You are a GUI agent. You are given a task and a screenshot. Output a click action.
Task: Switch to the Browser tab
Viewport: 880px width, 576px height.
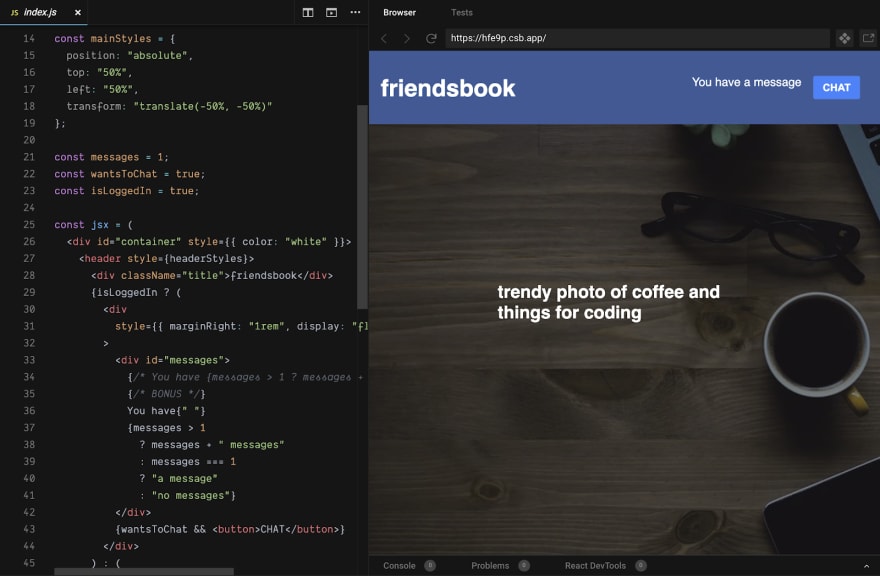click(x=399, y=12)
